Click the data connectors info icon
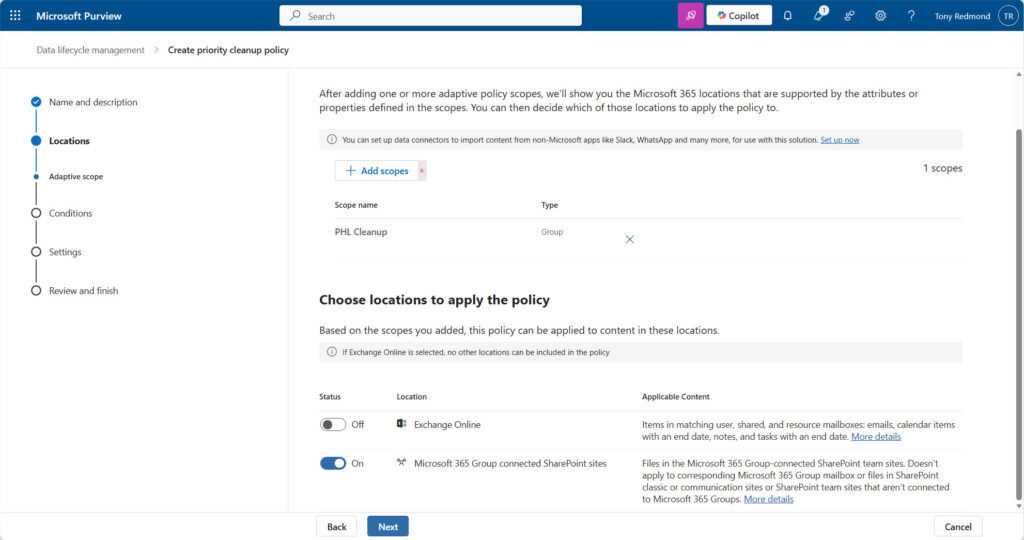The image size is (1024, 540). [x=332, y=139]
